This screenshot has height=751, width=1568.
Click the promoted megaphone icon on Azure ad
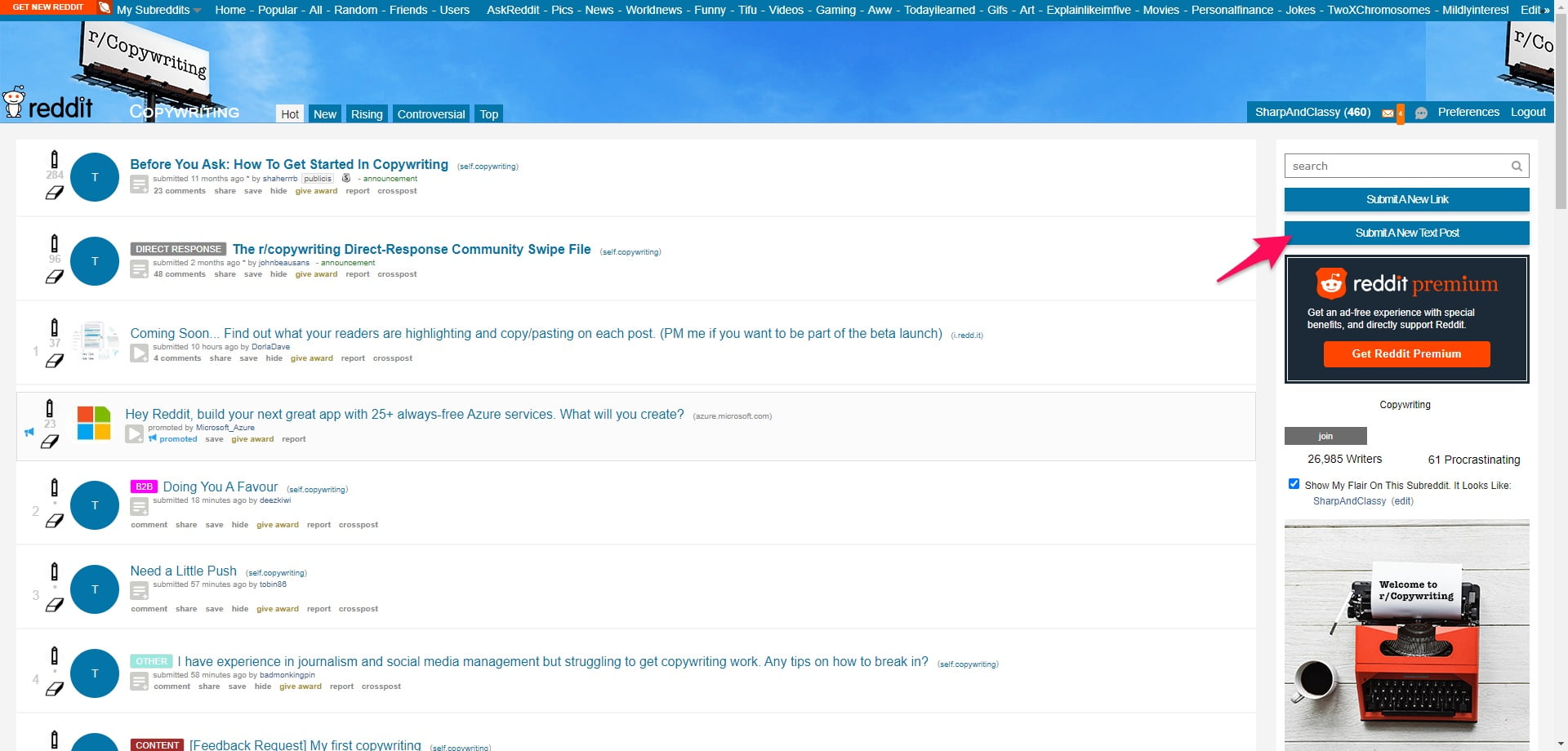(x=29, y=432)
